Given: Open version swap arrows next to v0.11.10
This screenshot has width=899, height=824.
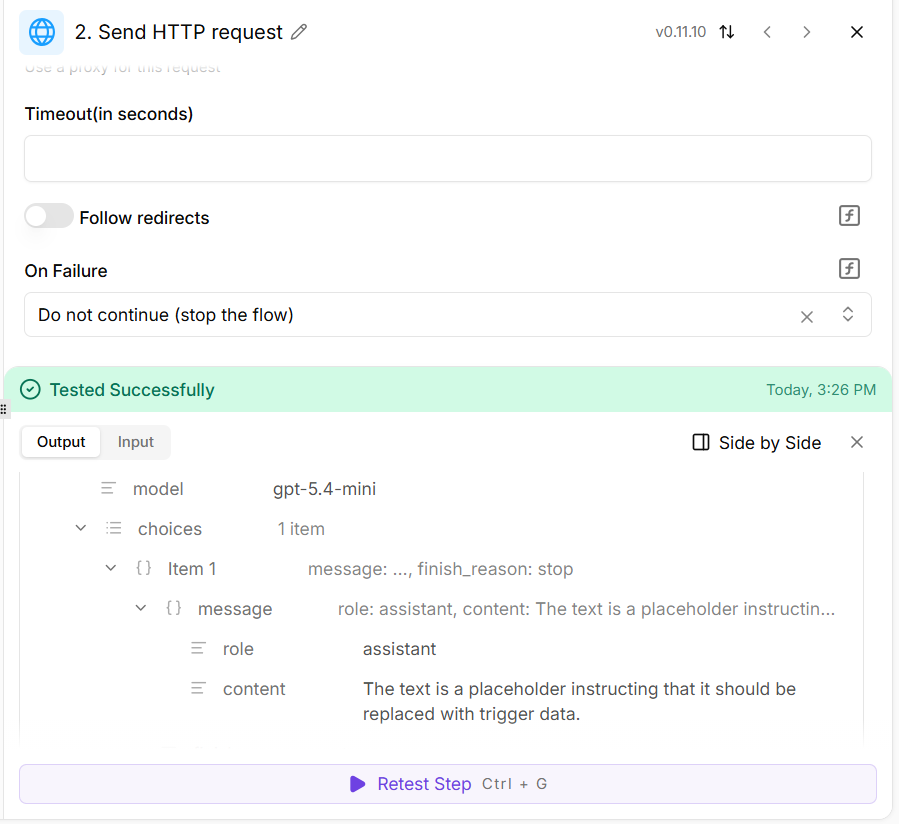Looking at the screenshot, I should click(727, 32).
